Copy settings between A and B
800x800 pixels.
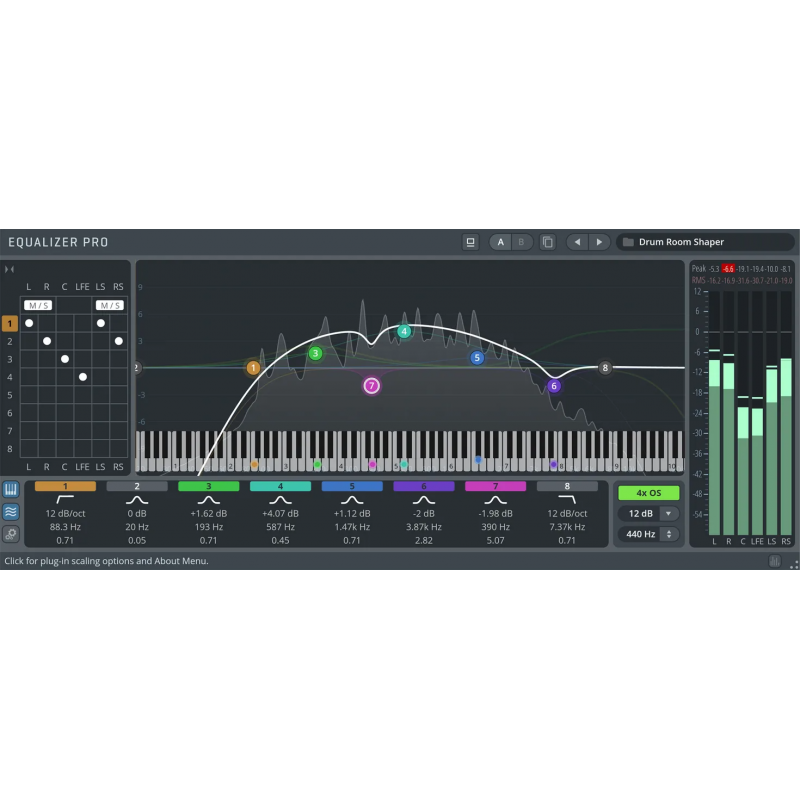[547, 242]
